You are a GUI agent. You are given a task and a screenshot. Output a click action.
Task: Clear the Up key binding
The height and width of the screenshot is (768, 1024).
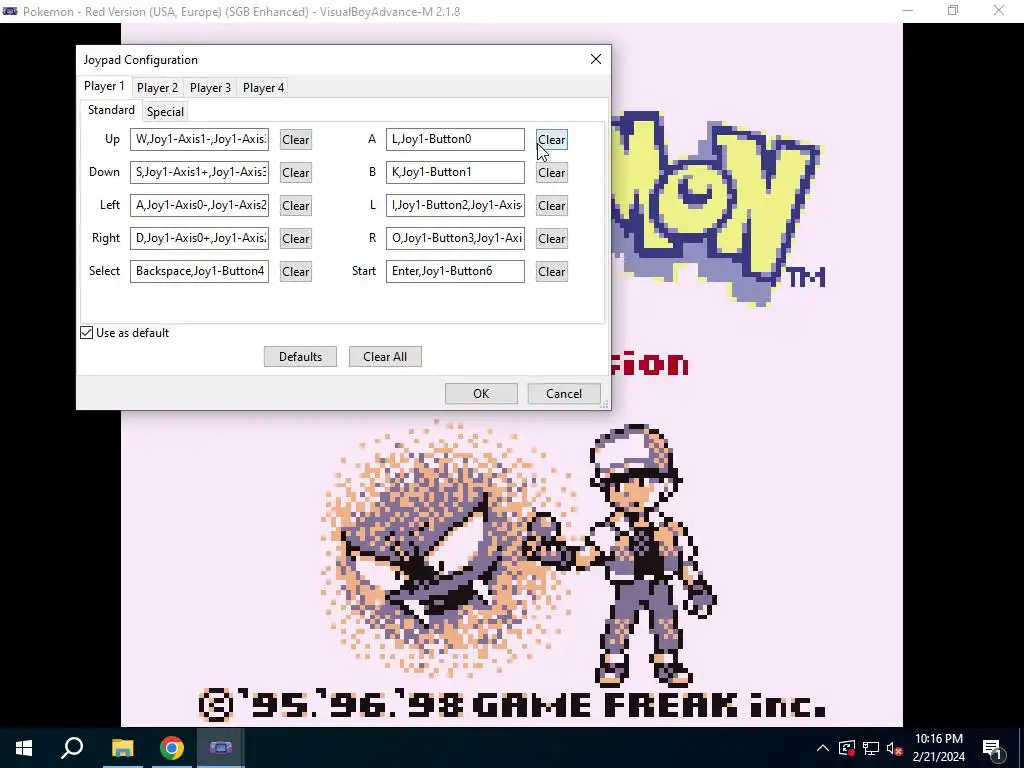click(x=296, y=140)
